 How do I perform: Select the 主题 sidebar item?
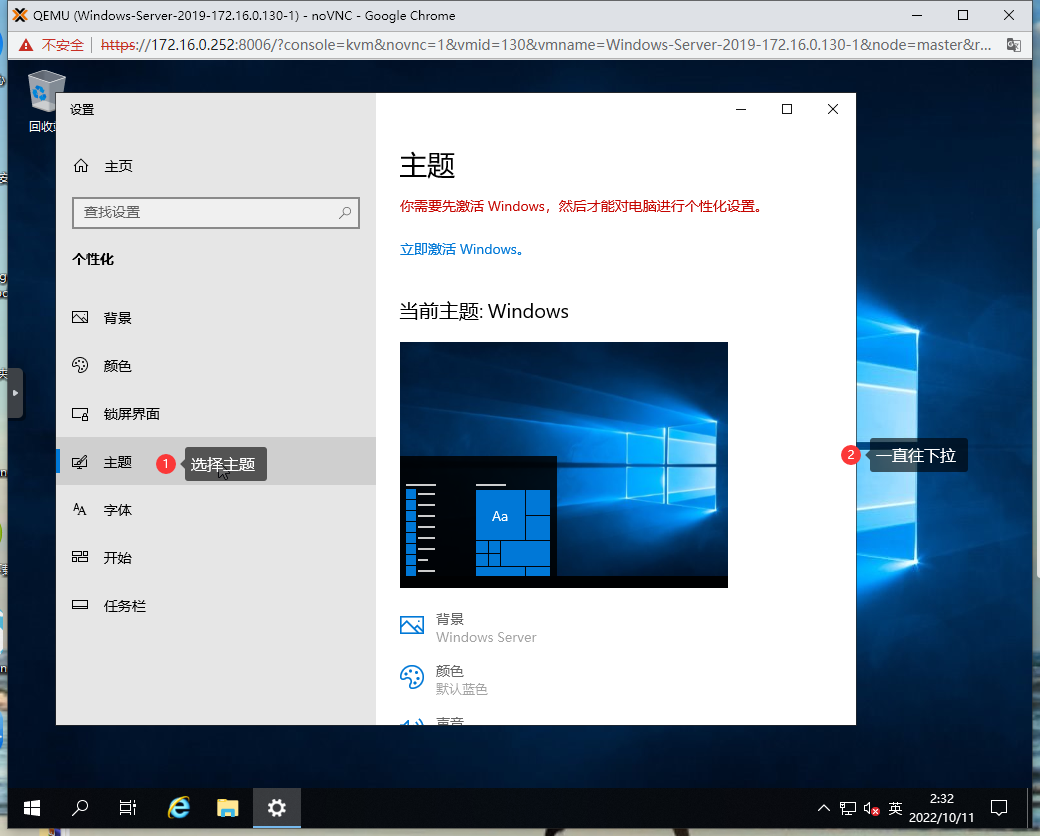pos(216,462)
